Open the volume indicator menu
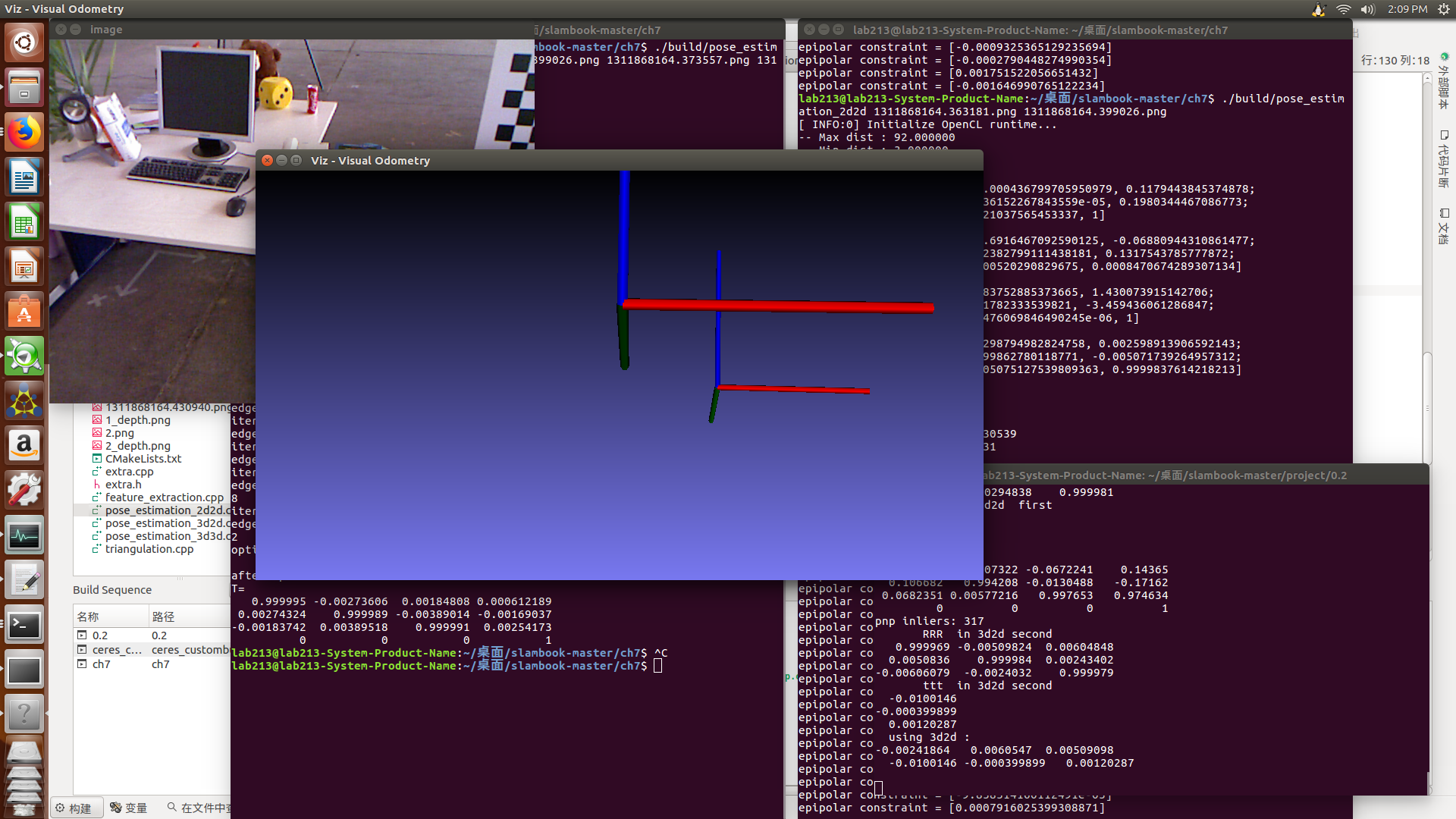Image resolution: width=1456 pixels, height=819 pixels. (x=1367, y=9)
